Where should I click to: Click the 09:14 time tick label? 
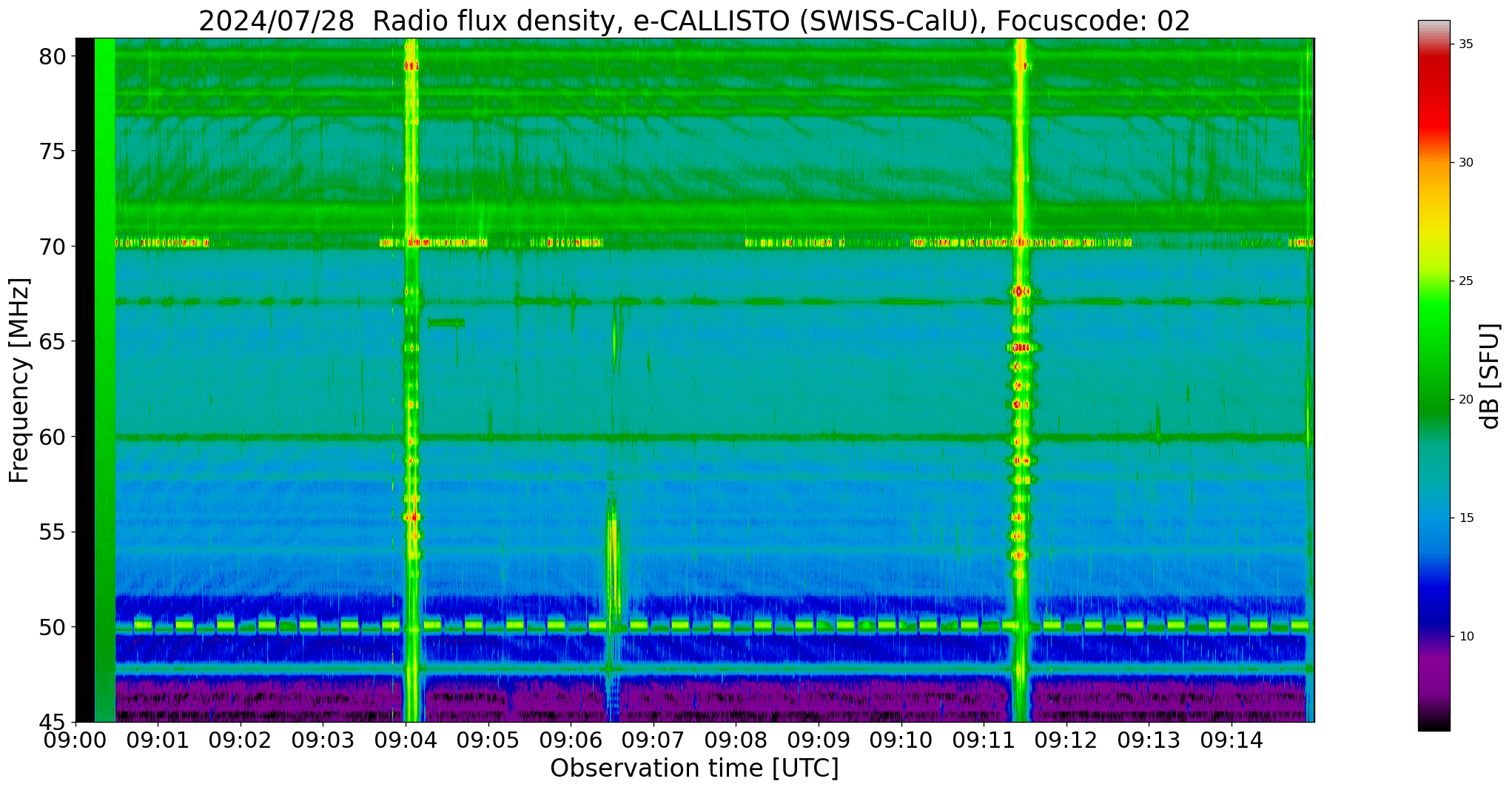click(1231, 740)
